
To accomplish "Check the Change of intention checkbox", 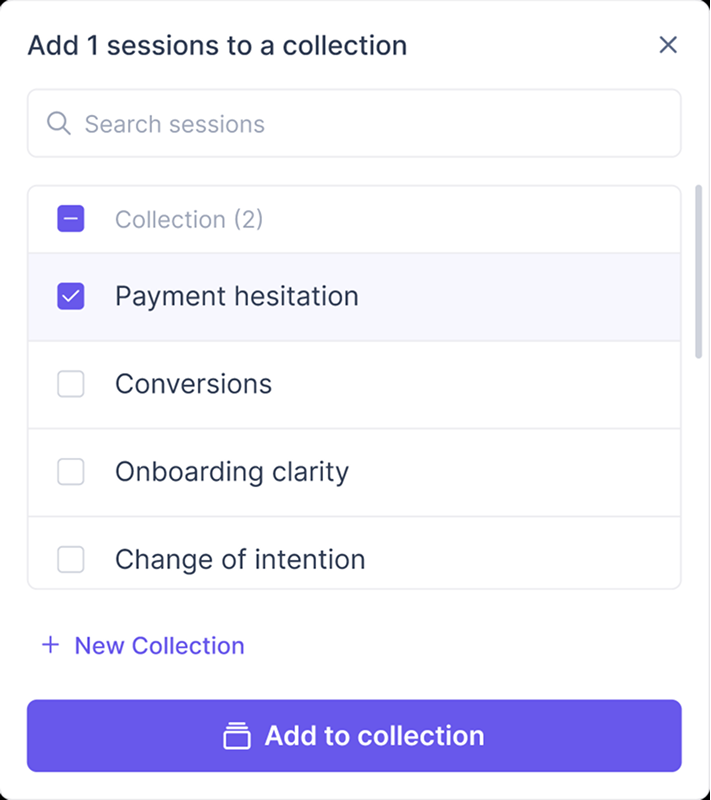I will click(x=70, y=559).
